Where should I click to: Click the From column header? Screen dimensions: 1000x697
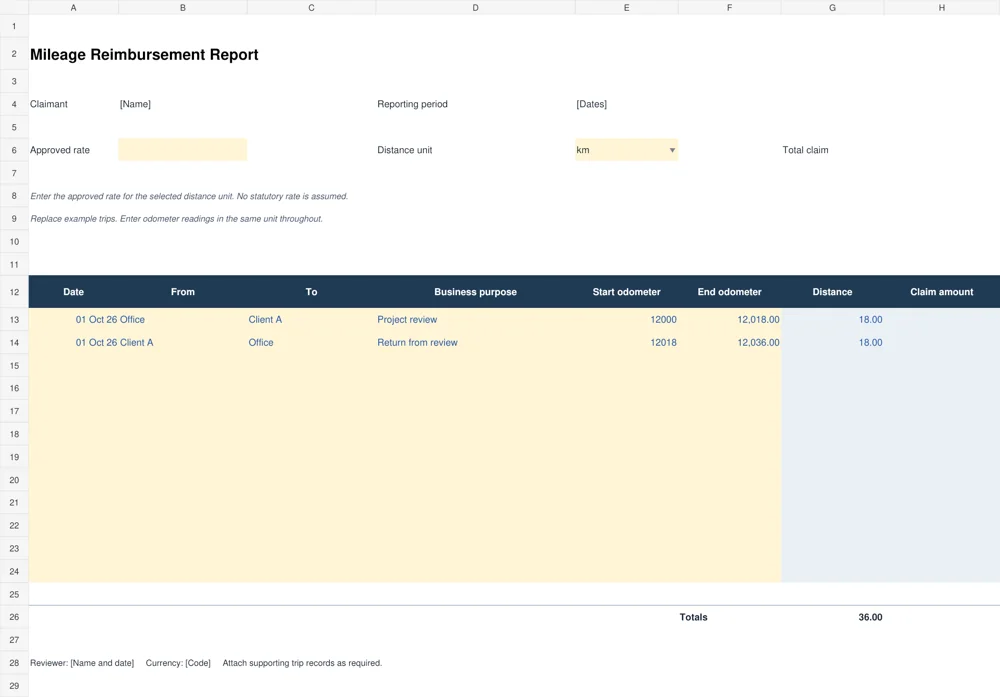tap(182, 291)
